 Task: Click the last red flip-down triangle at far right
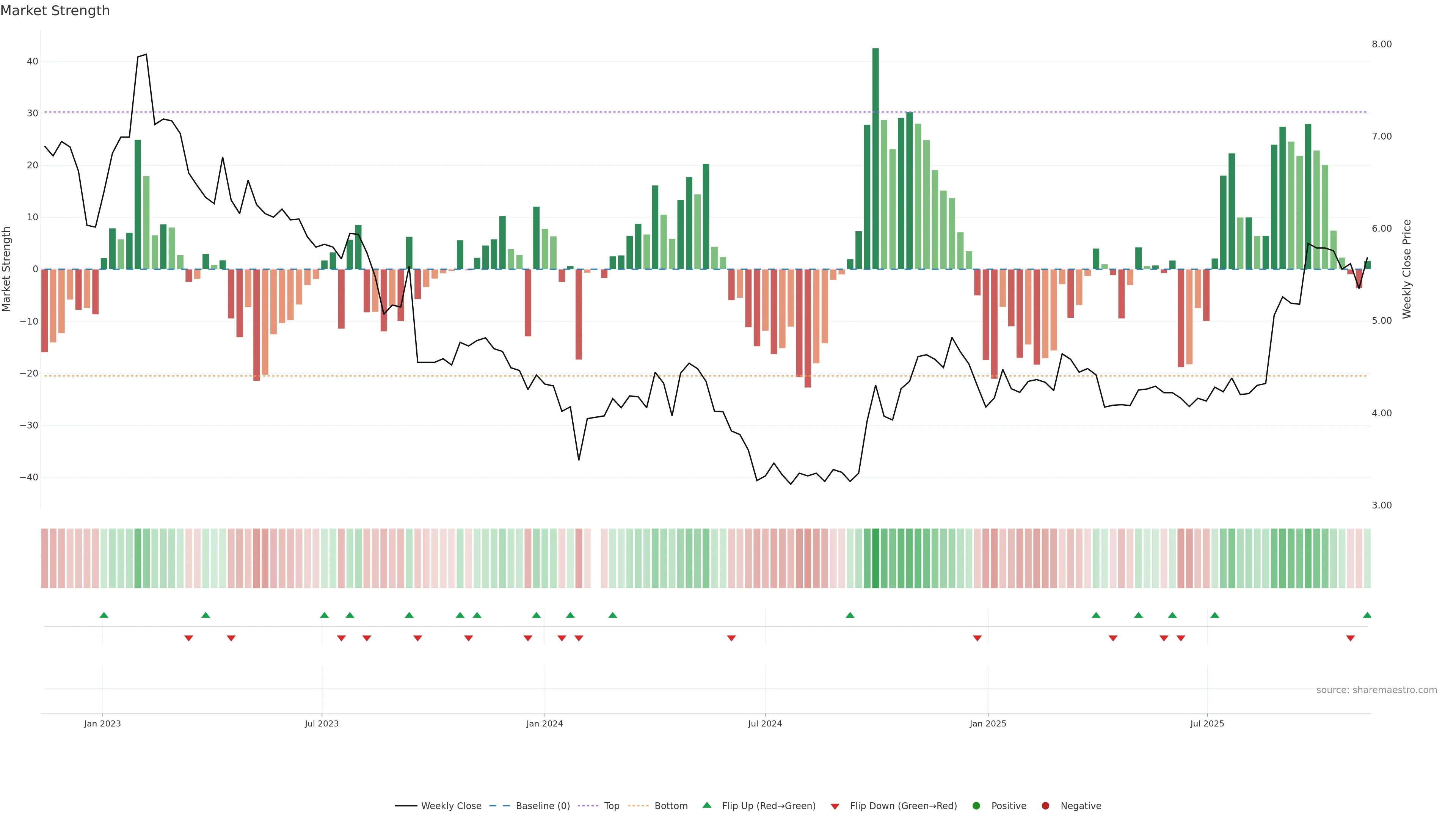(1350, 638)
